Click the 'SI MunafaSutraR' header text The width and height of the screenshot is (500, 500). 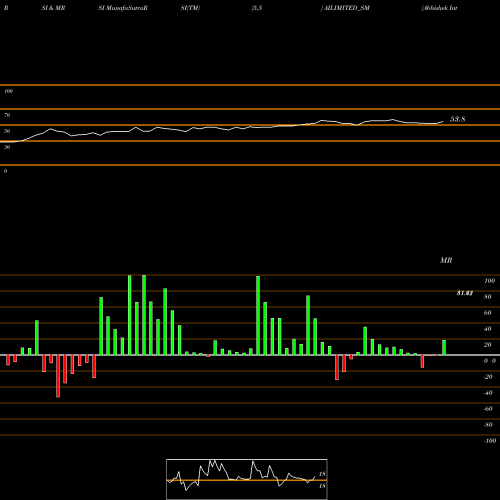123,8
